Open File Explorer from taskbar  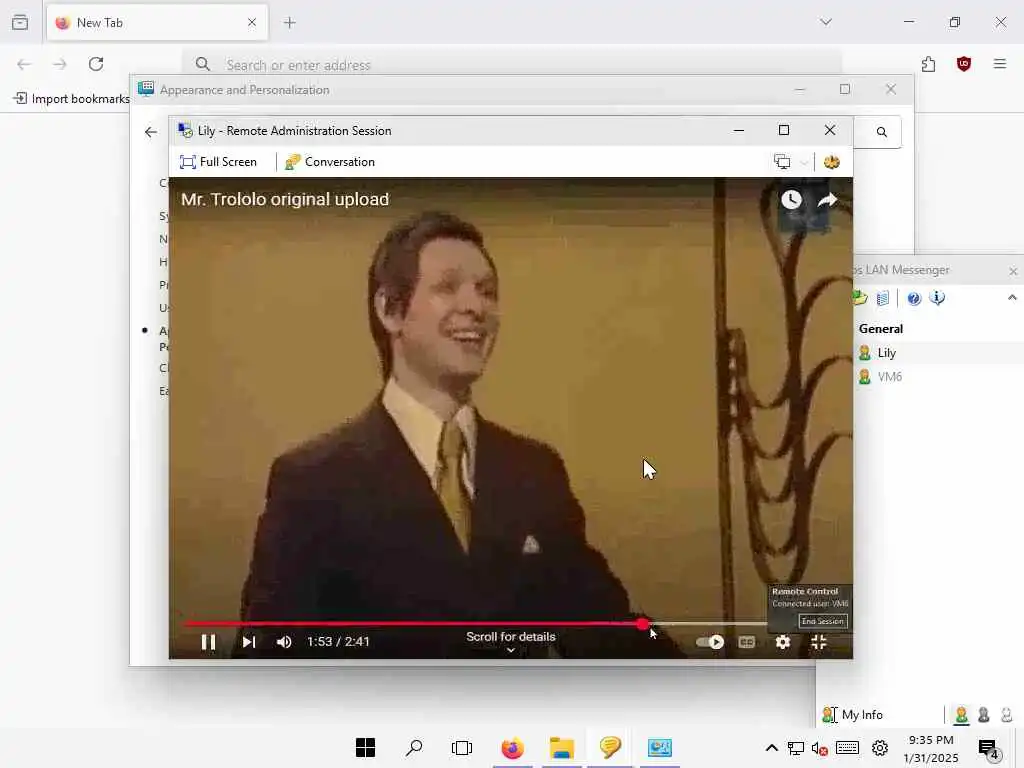[x=562, y=748]
